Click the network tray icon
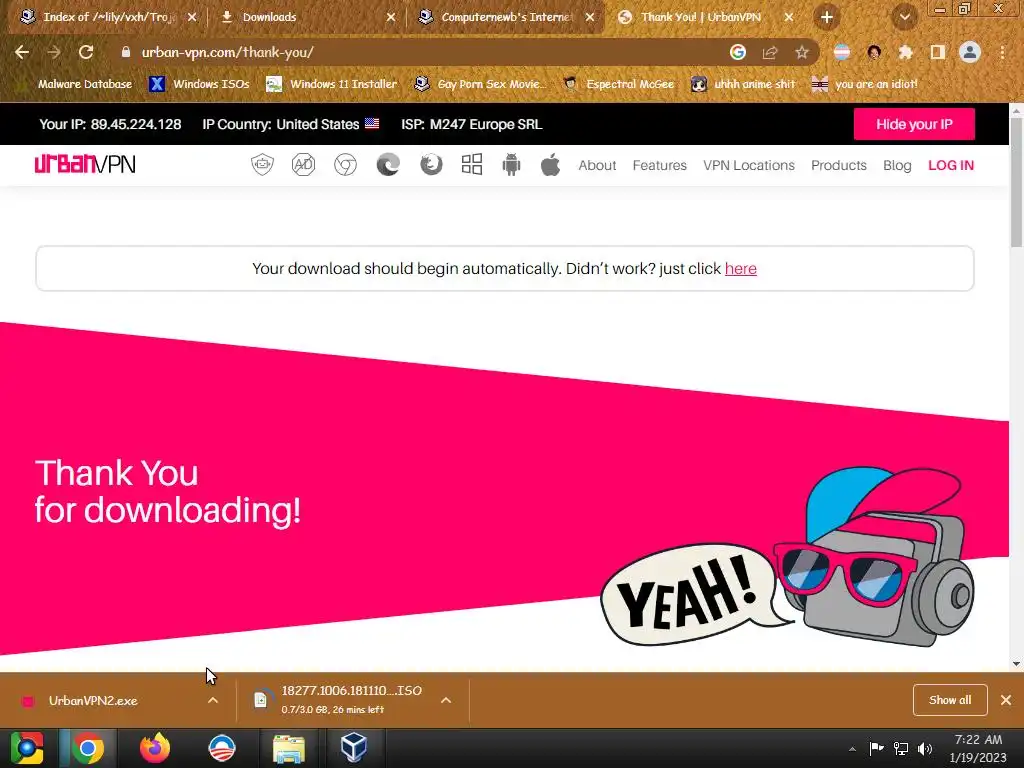1024x768 pixels. pos(901,749)
